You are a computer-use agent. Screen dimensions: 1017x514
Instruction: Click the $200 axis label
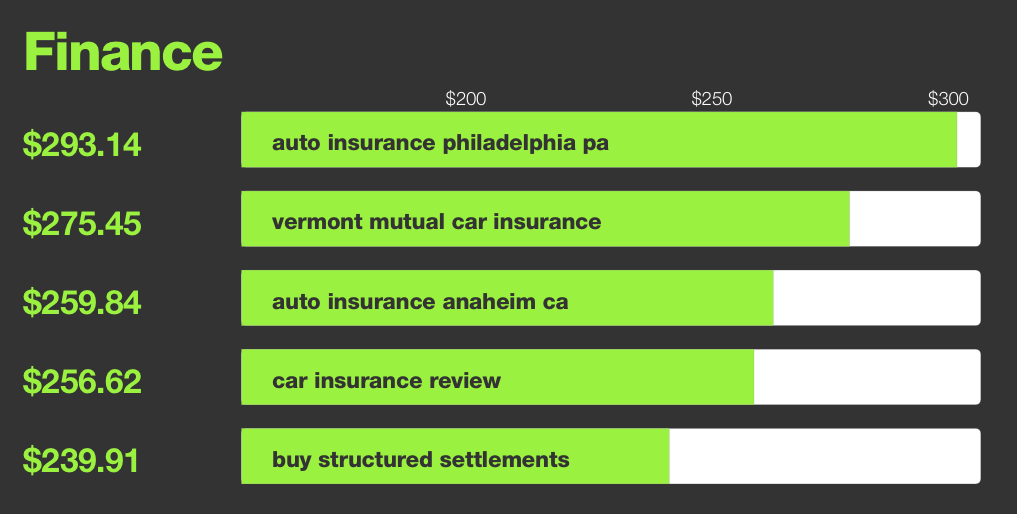[x=465, y=99]
